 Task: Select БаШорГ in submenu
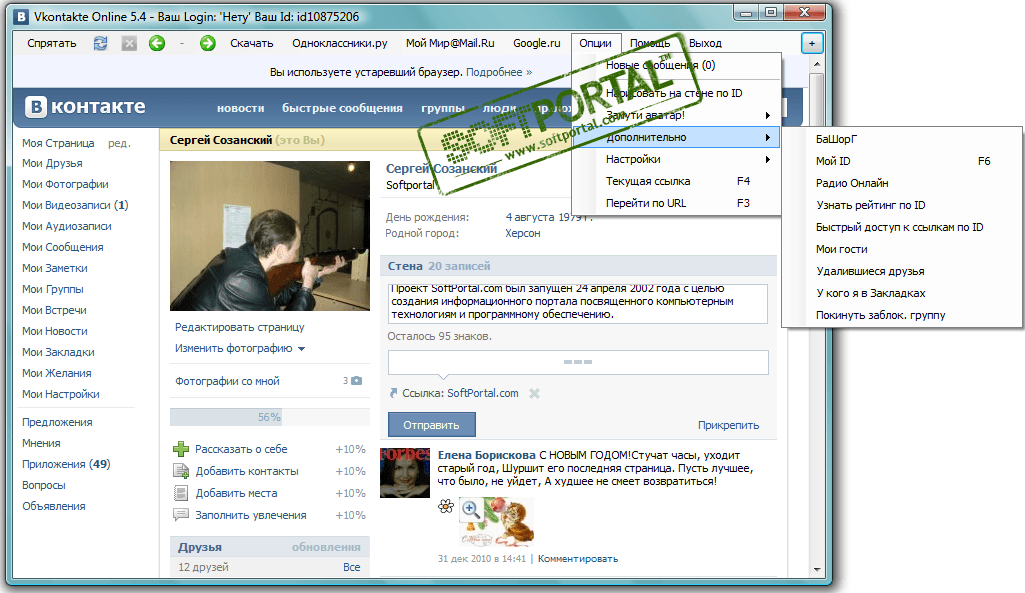(902, 139)
